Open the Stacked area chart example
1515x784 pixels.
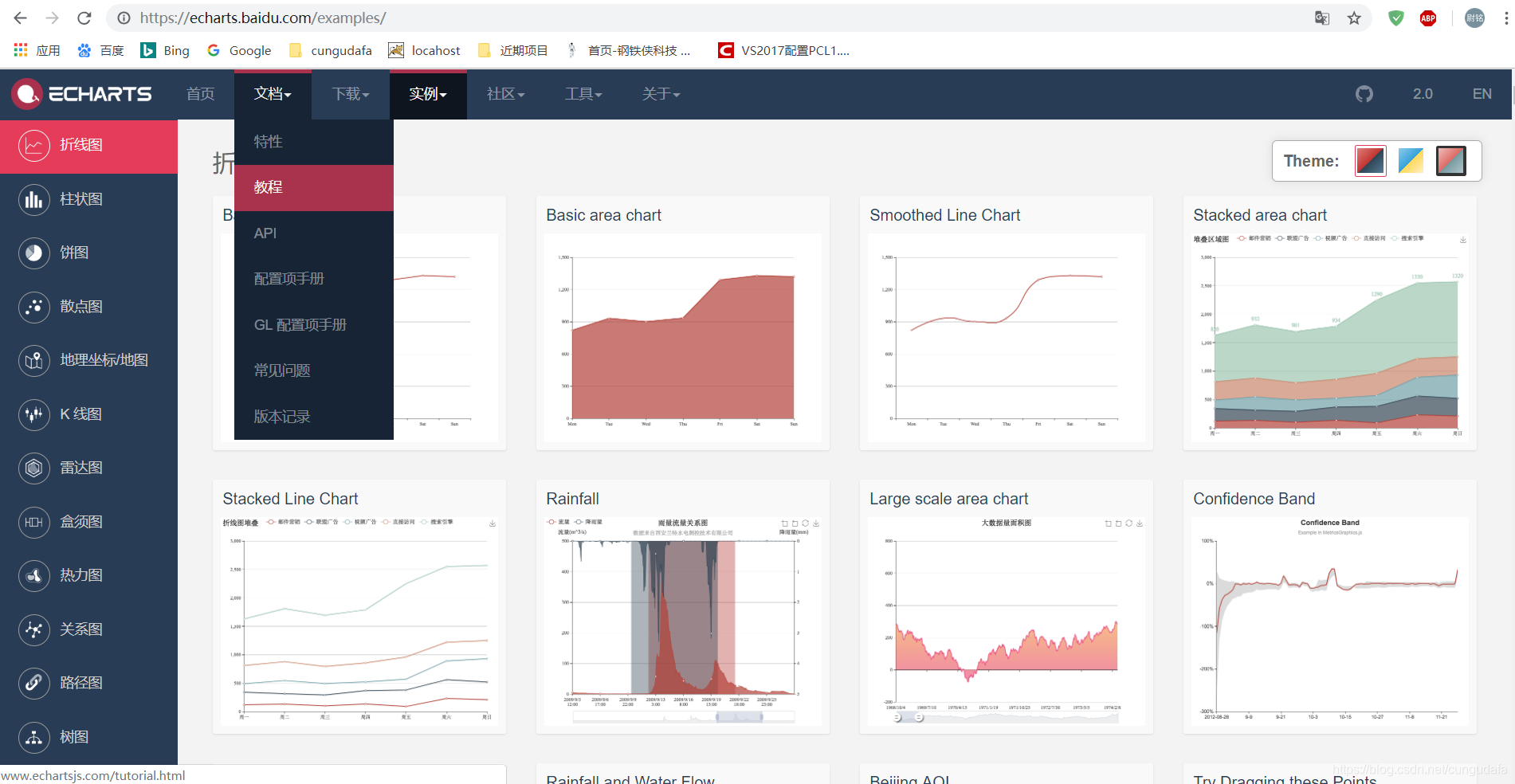click(x=1330, y=323)
